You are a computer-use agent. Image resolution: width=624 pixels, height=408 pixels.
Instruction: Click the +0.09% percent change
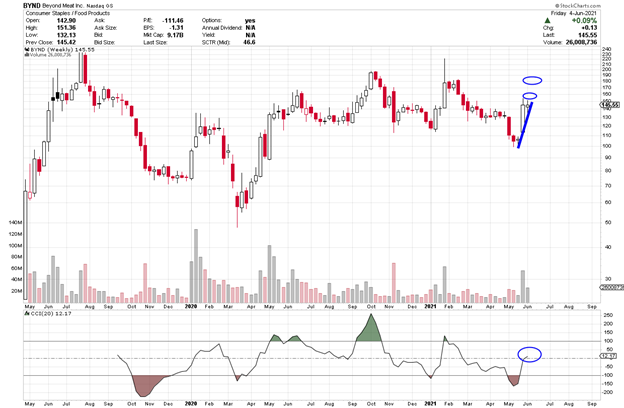(584, 20)
